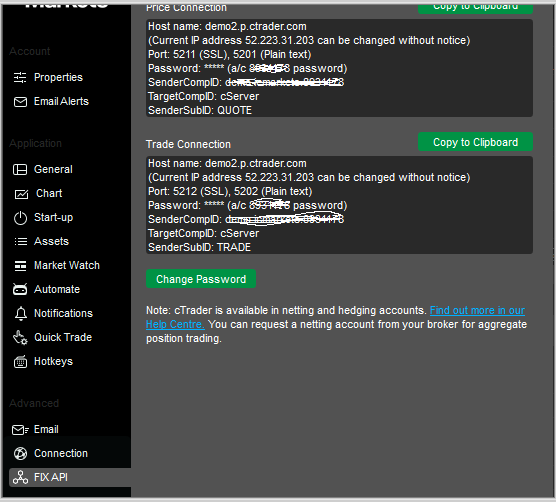Click 'SenderSubID: TRADE' line

(199, 247)
